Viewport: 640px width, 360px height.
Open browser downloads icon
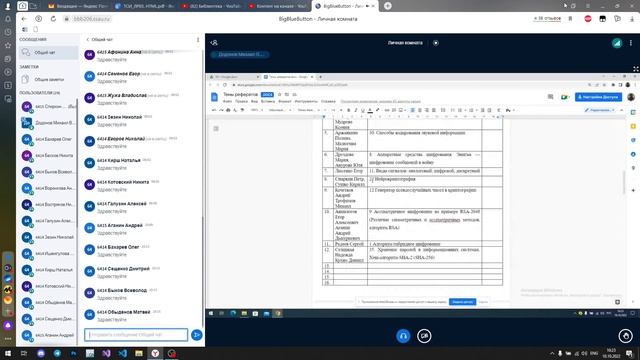tap(631, 19)
